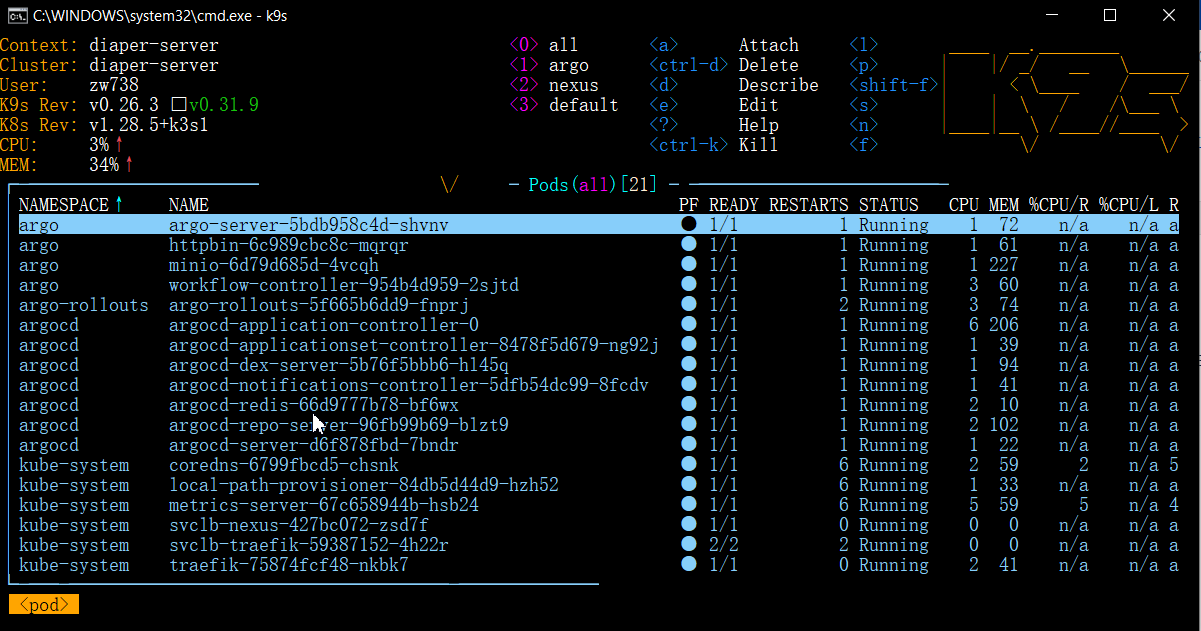Click the PF dot for argocd-dex-server-5b76f5bbb6-hl45q

click(688, 365)
